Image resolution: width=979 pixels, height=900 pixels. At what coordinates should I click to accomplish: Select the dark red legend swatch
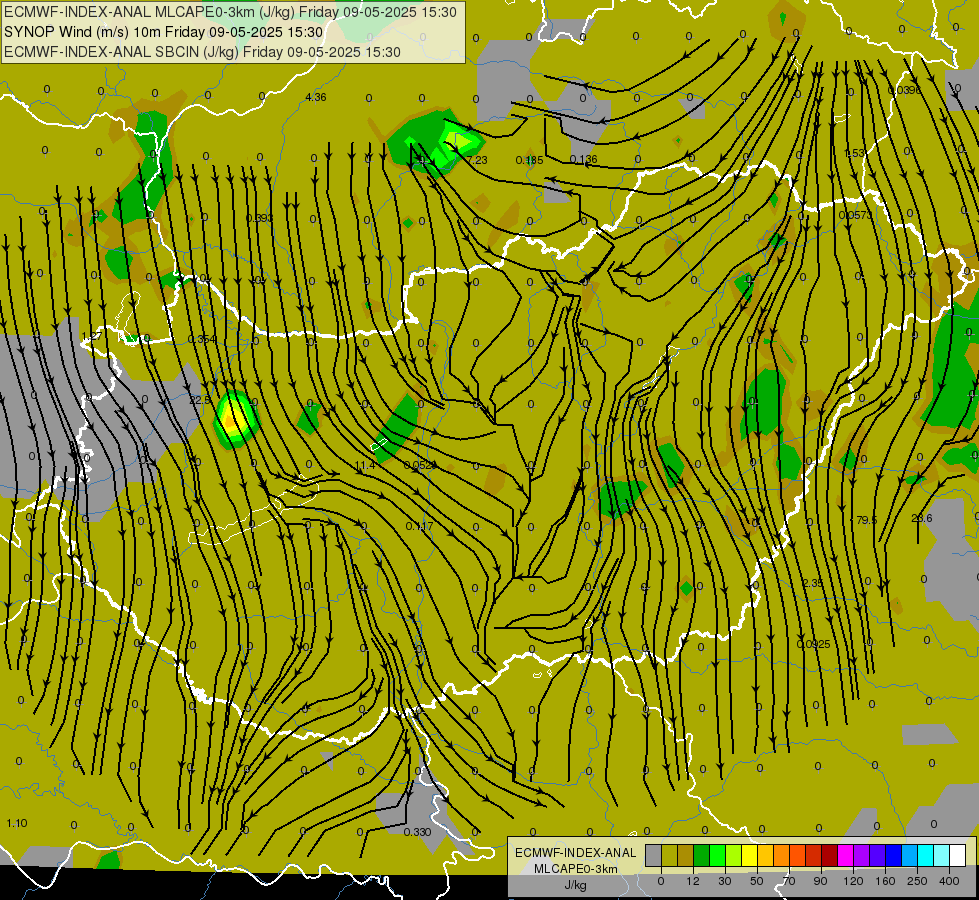(x=830, y=856)
